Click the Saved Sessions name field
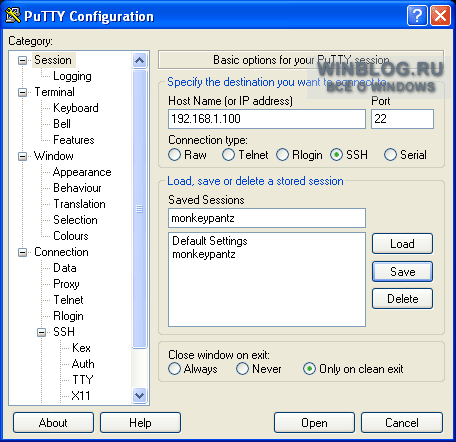The image size is (456, 442). click(x=267, y=218)
